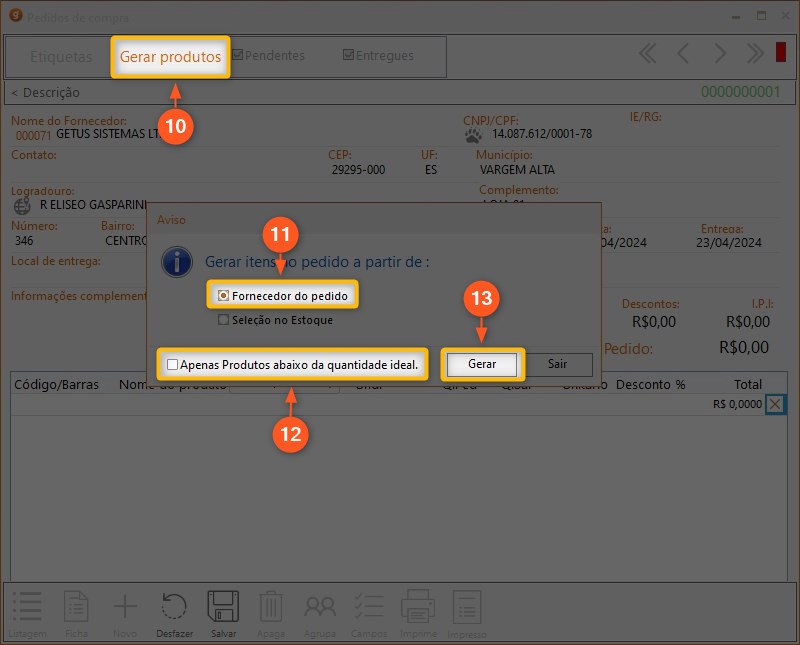Click the Novo plus icon
800x645 pixels.
(125, 608)
